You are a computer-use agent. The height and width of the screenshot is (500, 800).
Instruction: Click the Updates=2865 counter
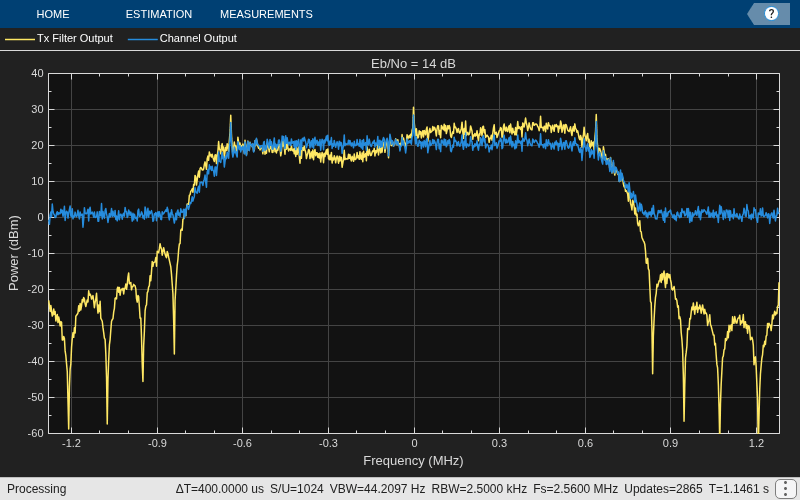[x=663, y=489]
